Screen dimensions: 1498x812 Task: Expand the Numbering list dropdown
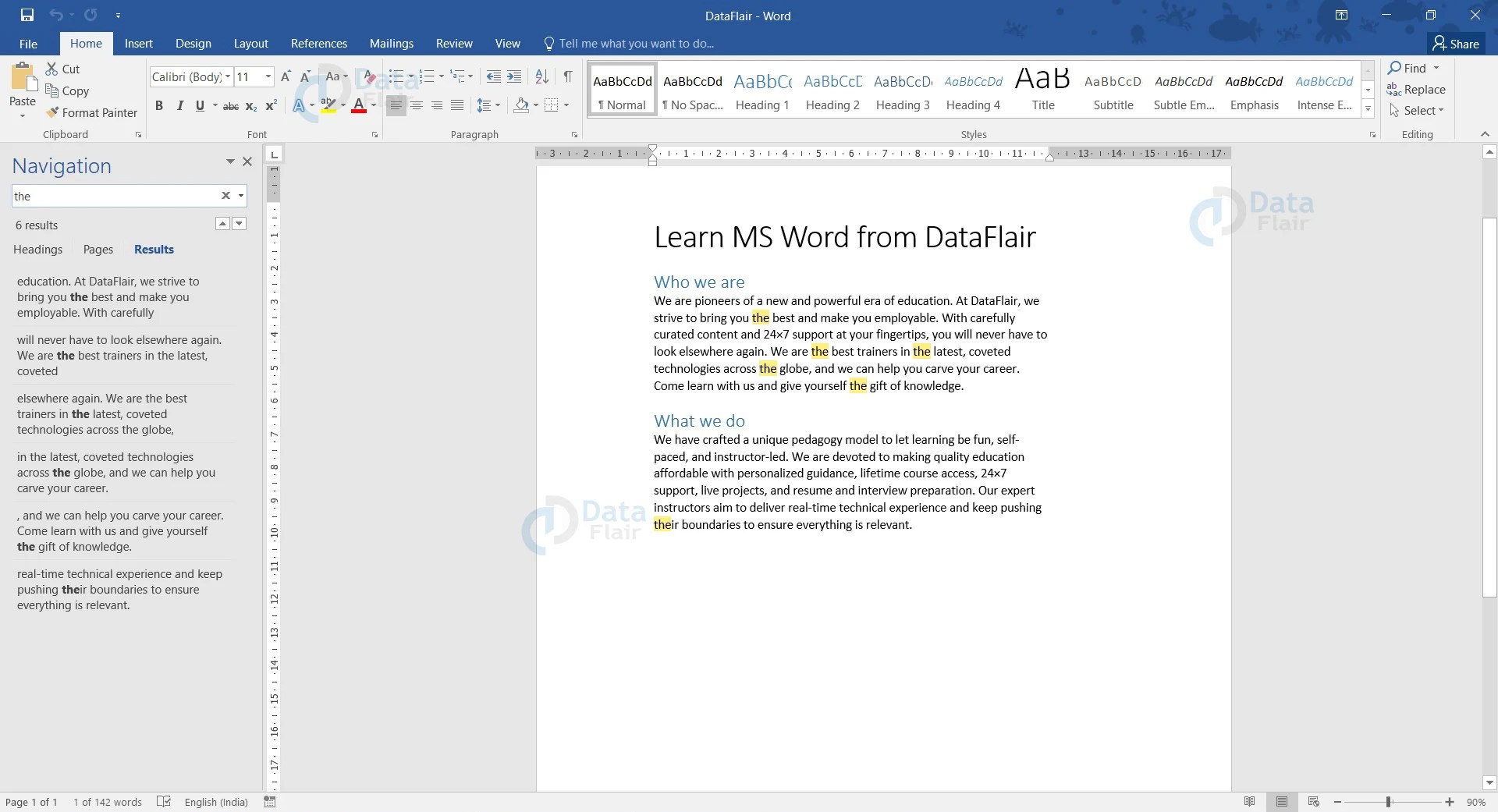tap(441, 76)
